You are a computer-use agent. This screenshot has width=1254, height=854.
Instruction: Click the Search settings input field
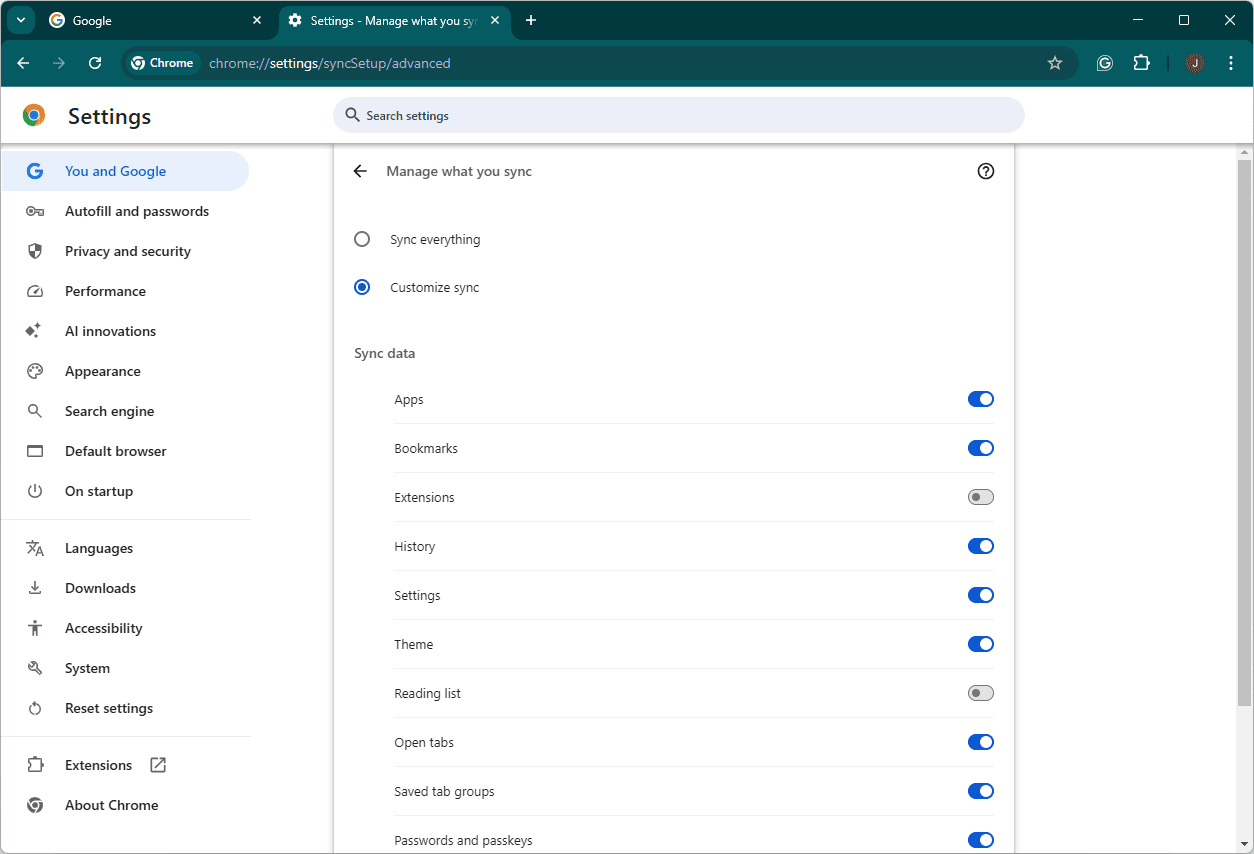click(x=680, y=116)
